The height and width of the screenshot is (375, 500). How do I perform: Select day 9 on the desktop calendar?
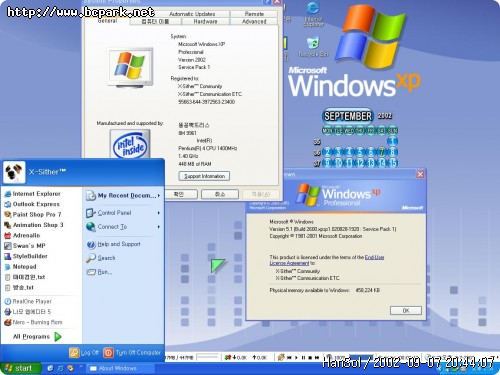(327, 163)
